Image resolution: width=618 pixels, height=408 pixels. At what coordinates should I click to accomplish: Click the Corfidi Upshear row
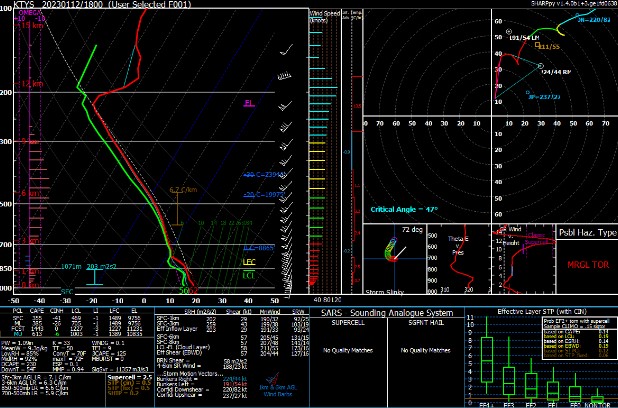(202, 394)
